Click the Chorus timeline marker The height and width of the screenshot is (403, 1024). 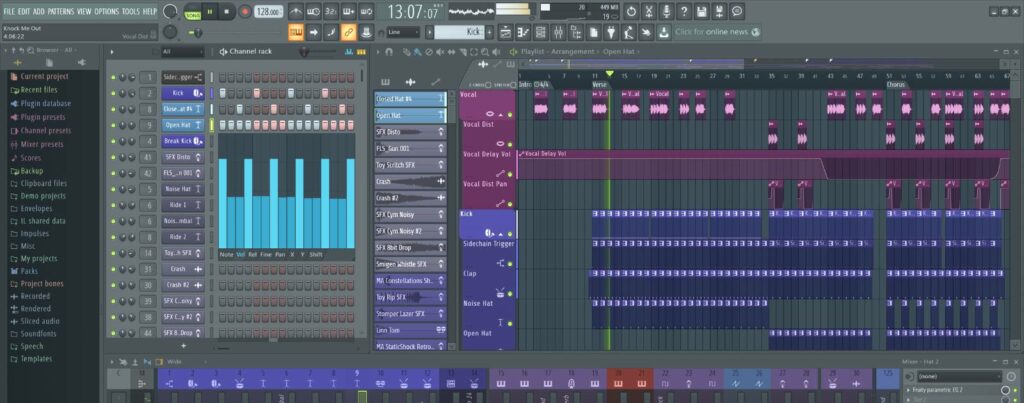click(x=896, y=85)
